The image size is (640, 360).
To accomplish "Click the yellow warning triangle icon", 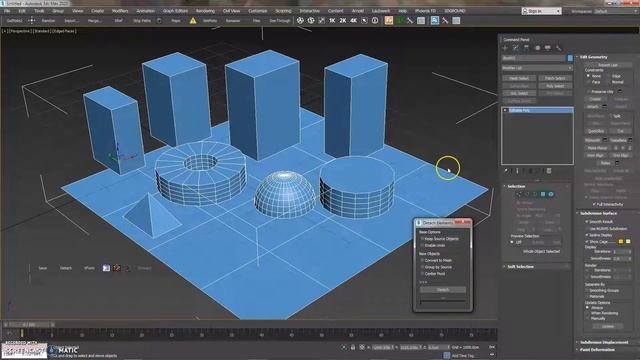I will point(193,20).
